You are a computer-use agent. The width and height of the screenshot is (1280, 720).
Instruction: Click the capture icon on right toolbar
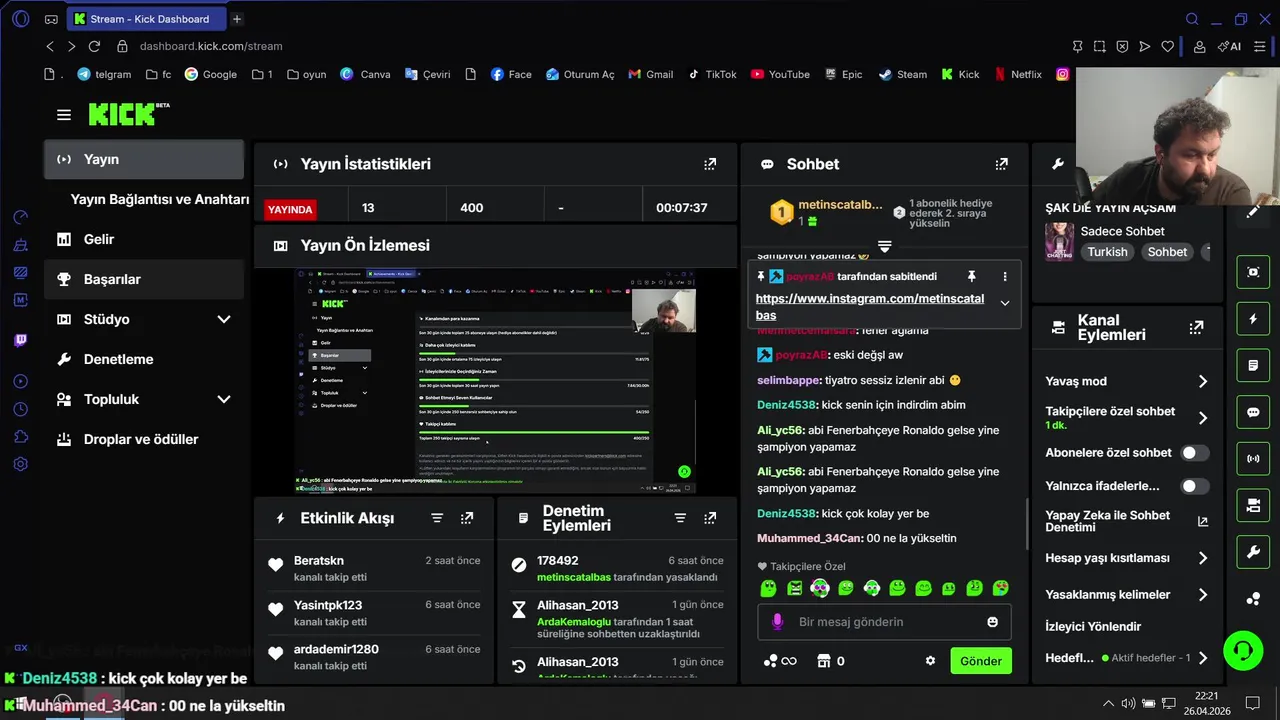tap(1253, 272)
